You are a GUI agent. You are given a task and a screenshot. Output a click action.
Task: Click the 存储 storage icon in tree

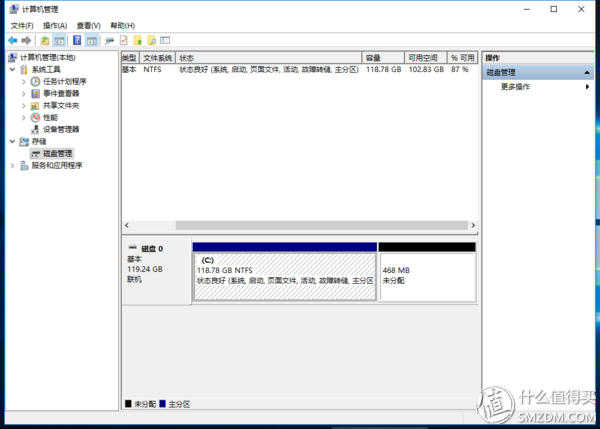pos(24,142)
